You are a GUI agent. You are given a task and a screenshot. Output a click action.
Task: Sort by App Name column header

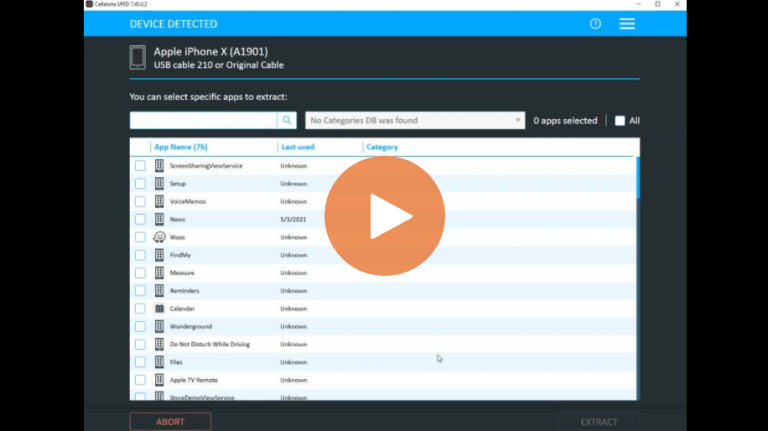coord(181,147)
